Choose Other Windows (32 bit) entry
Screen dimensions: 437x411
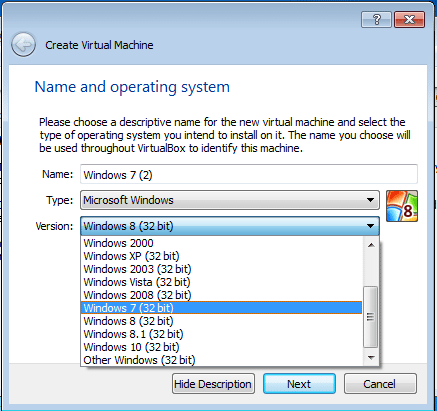click(221, 360)
